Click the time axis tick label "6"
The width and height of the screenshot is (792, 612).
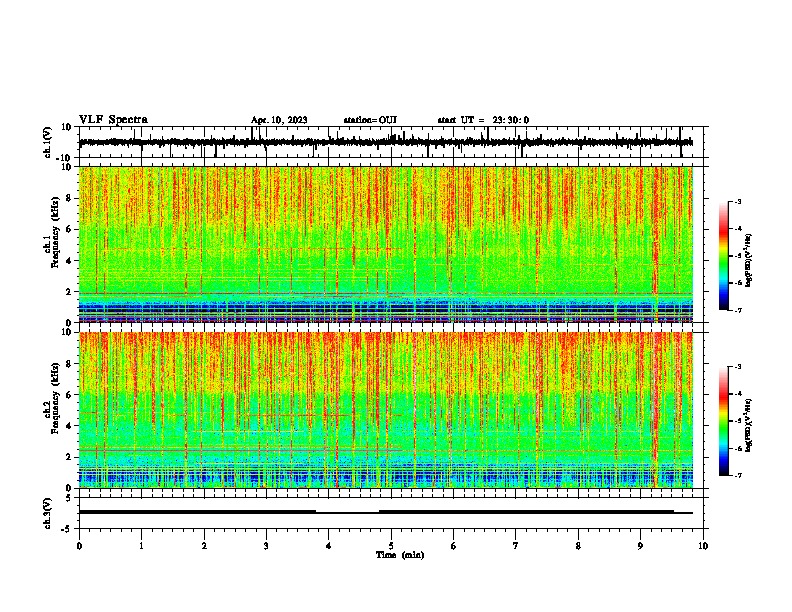tap(454, 546)
